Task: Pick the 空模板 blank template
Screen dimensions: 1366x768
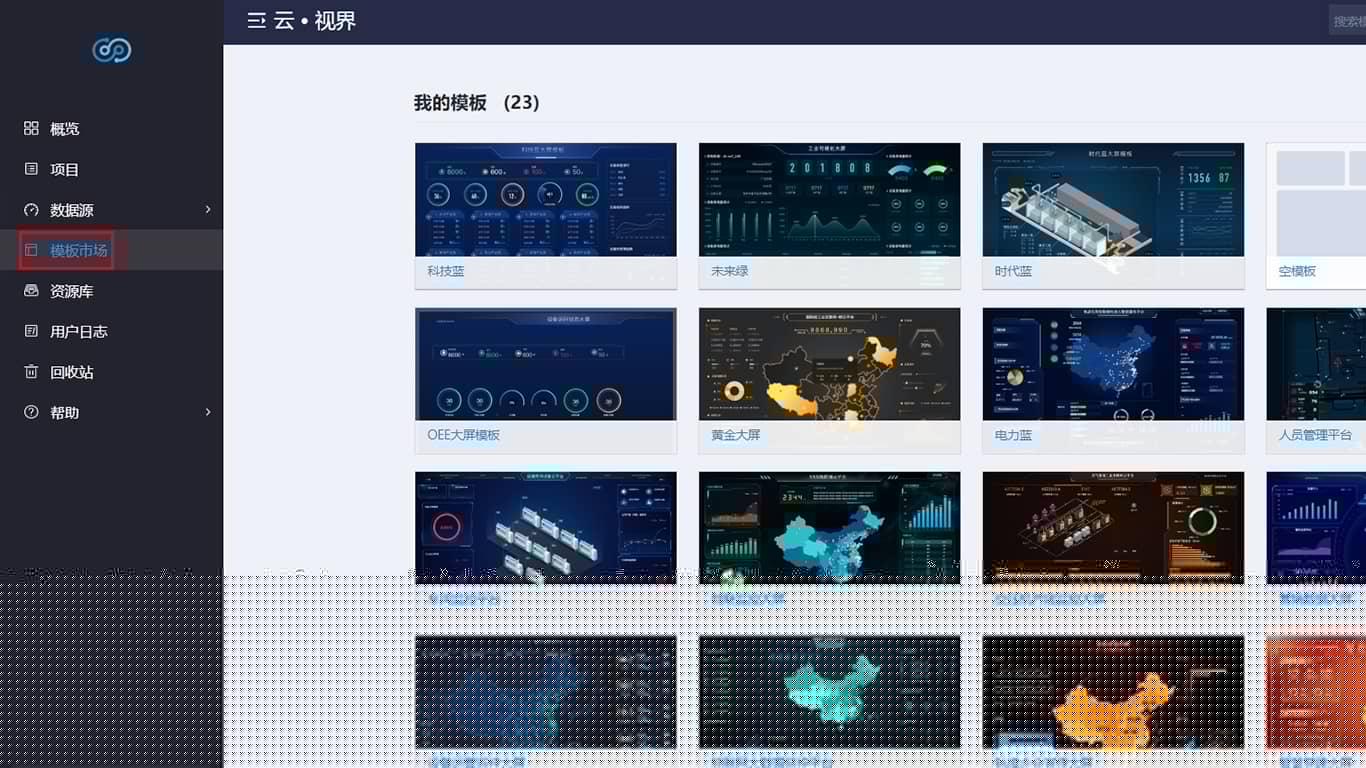Action: tap(1316, 215)
